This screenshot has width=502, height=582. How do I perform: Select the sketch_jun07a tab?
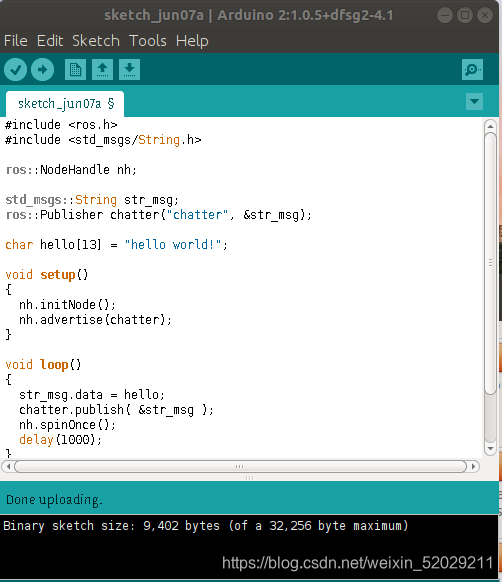[65, 104]
